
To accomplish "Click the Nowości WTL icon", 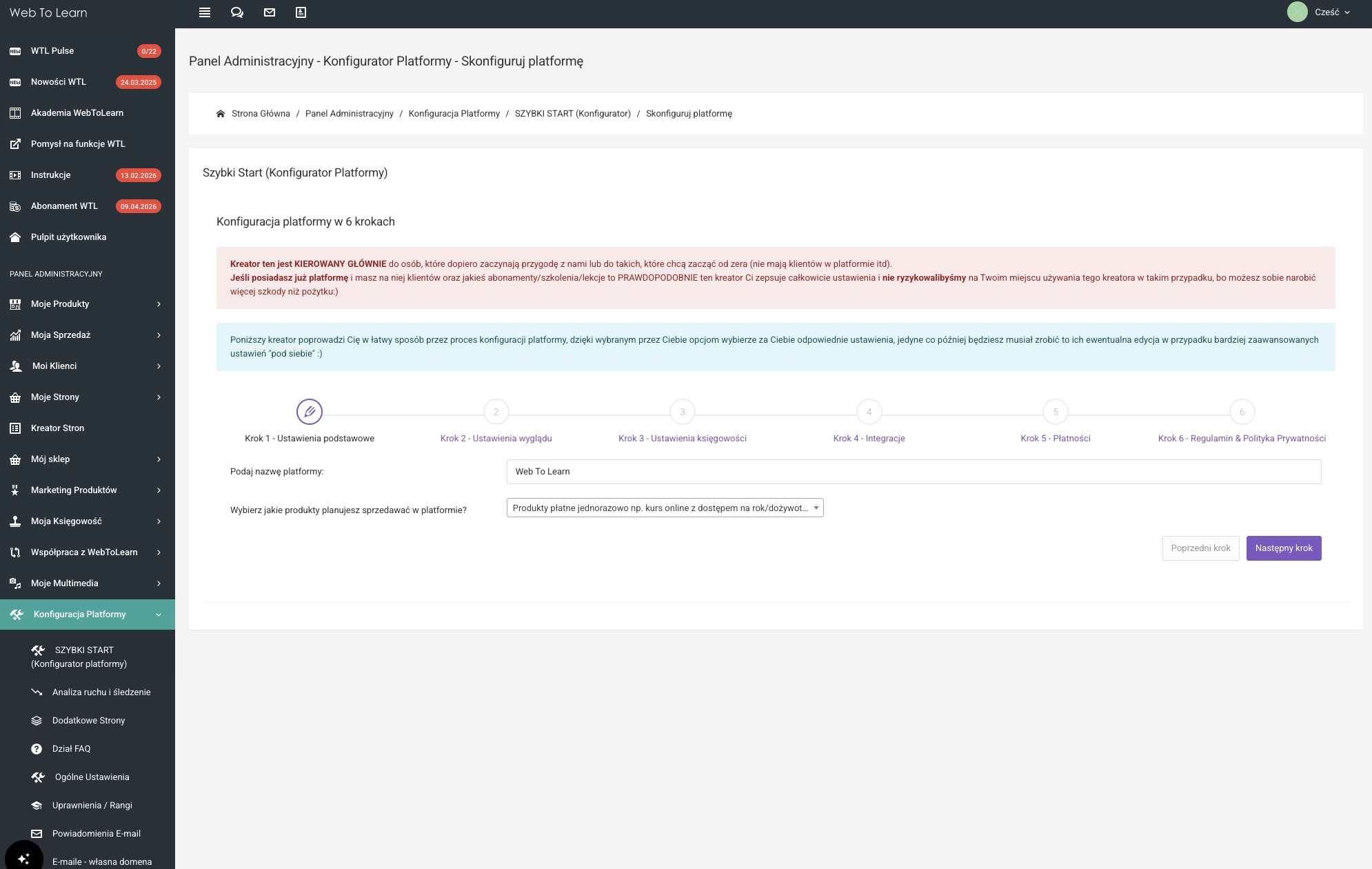I will [15, 82].
